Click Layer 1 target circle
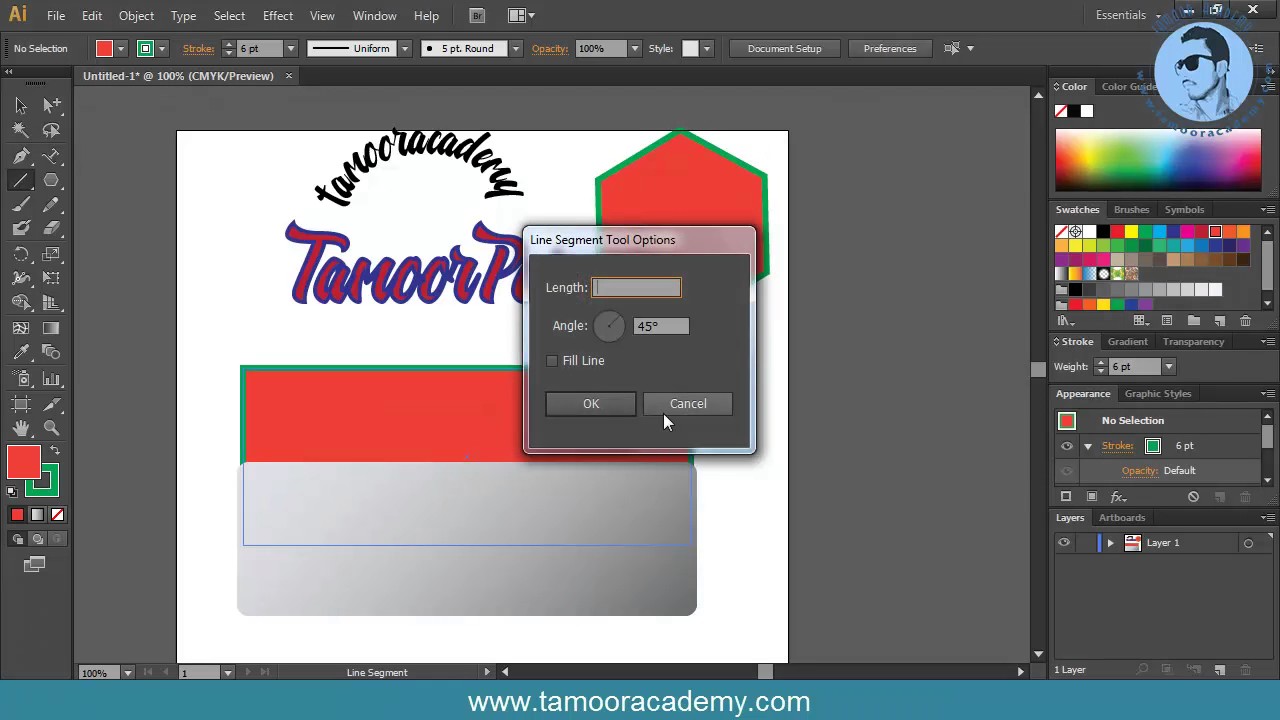Viewport: 1280px width, 720px height. (x=1248, y=543)
